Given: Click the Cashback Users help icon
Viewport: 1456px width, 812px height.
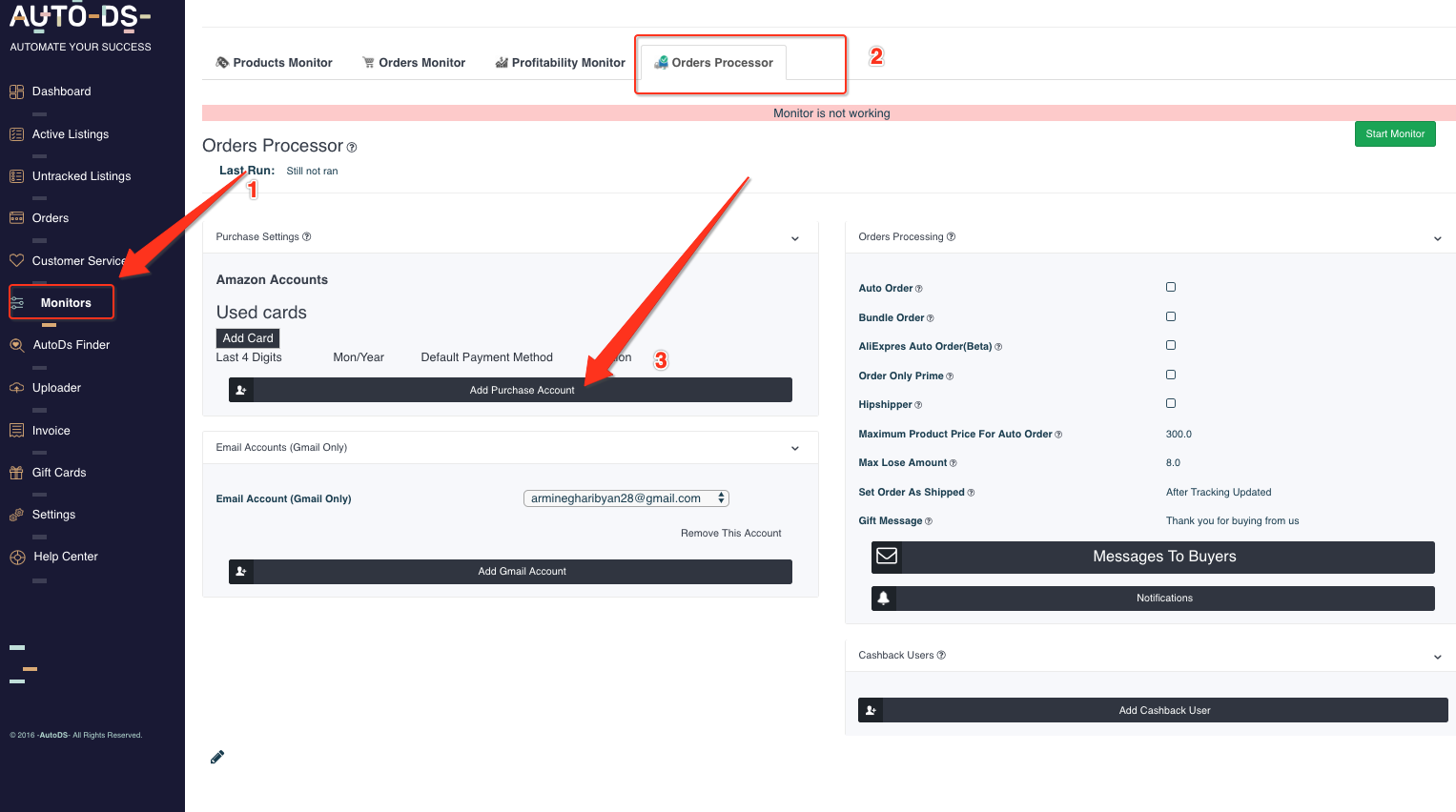Looking at the screenshot, I should coord(941,655).
